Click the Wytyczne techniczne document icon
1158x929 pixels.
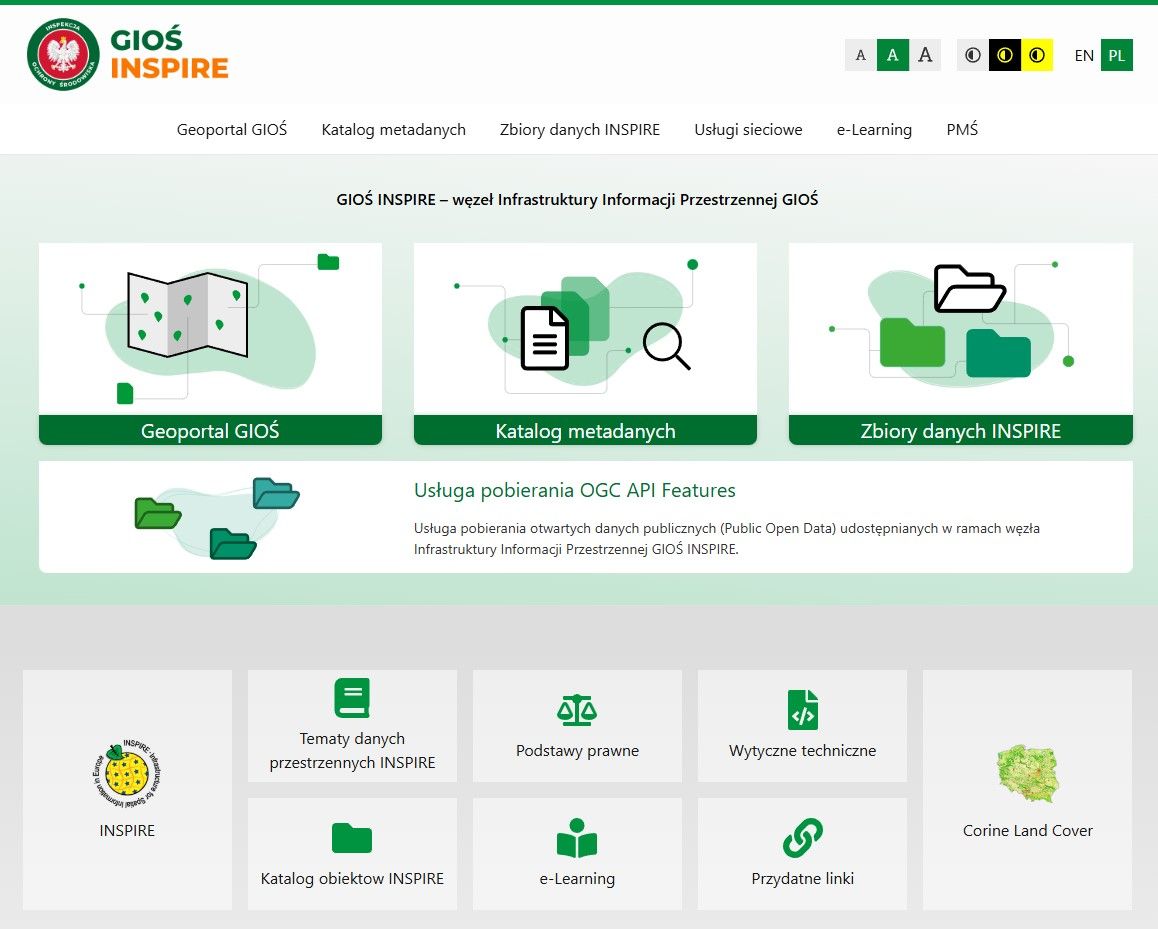(x=801, y=710)
